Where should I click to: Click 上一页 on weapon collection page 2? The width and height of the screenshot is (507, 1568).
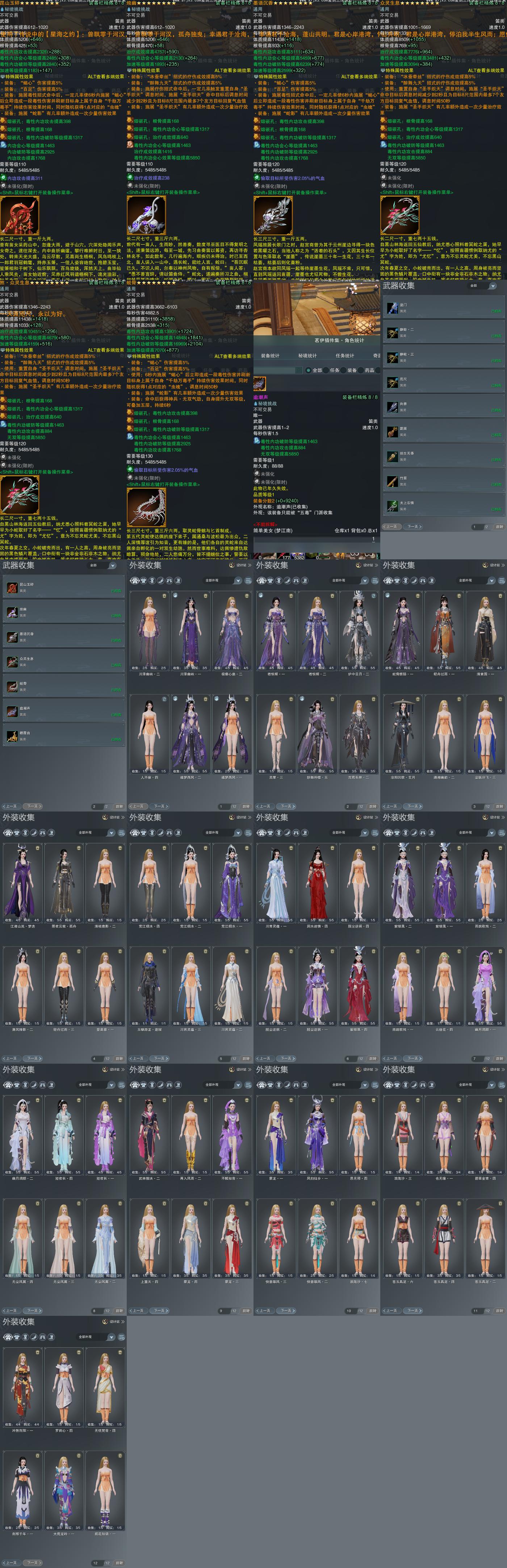pos(12,806)
